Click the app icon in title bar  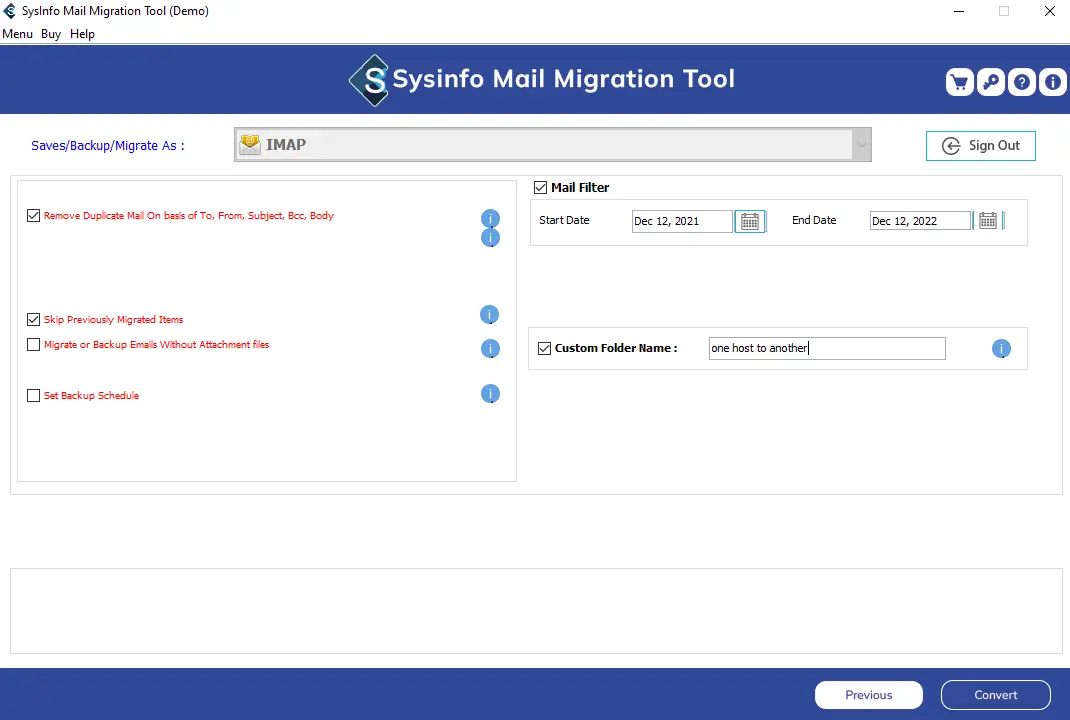tap(10, 11)
